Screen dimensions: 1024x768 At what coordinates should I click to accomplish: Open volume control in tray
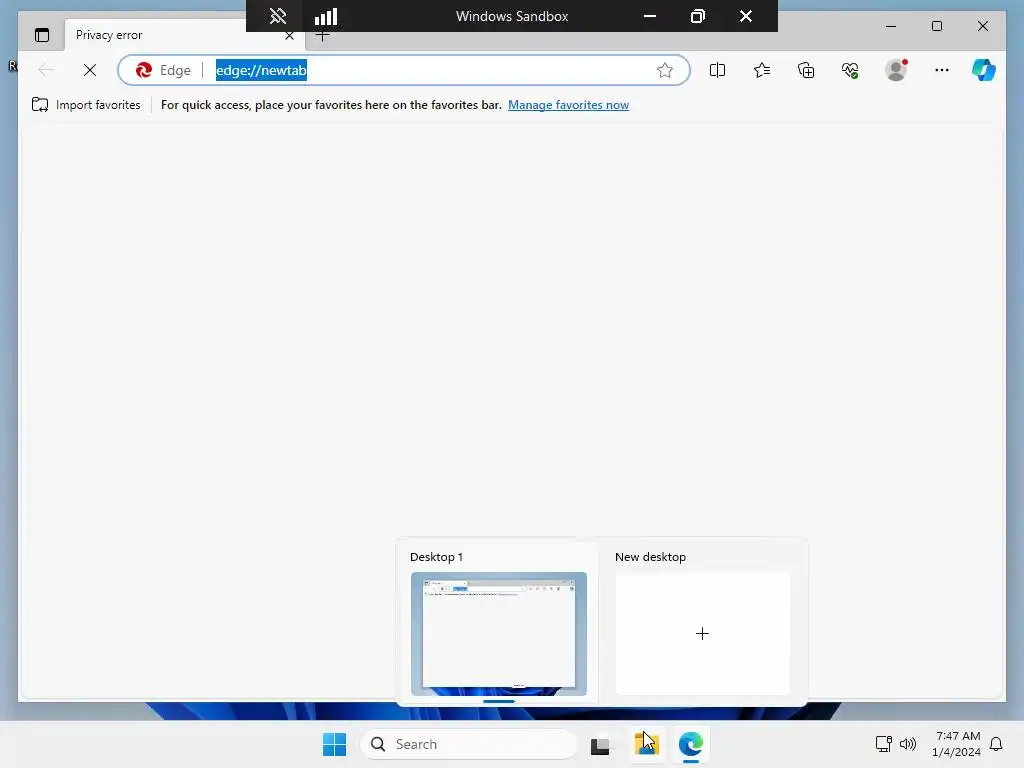coord(908,744)
